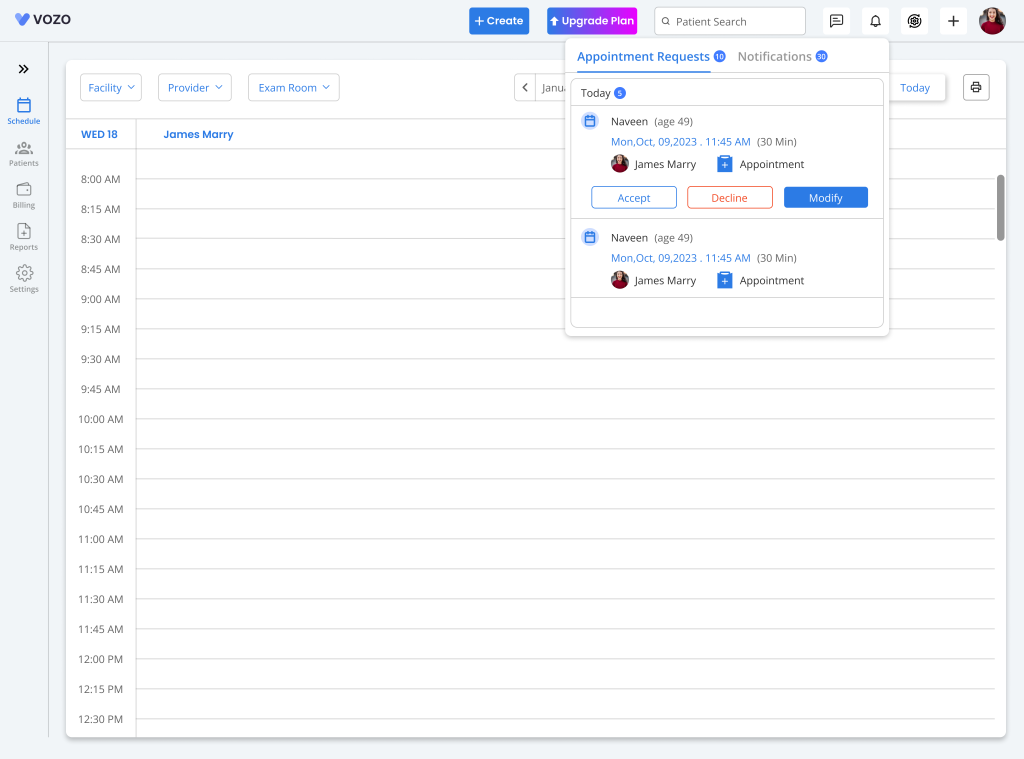Open the Reports sidebar icon
1024x759 pixels.
[24, 237]
